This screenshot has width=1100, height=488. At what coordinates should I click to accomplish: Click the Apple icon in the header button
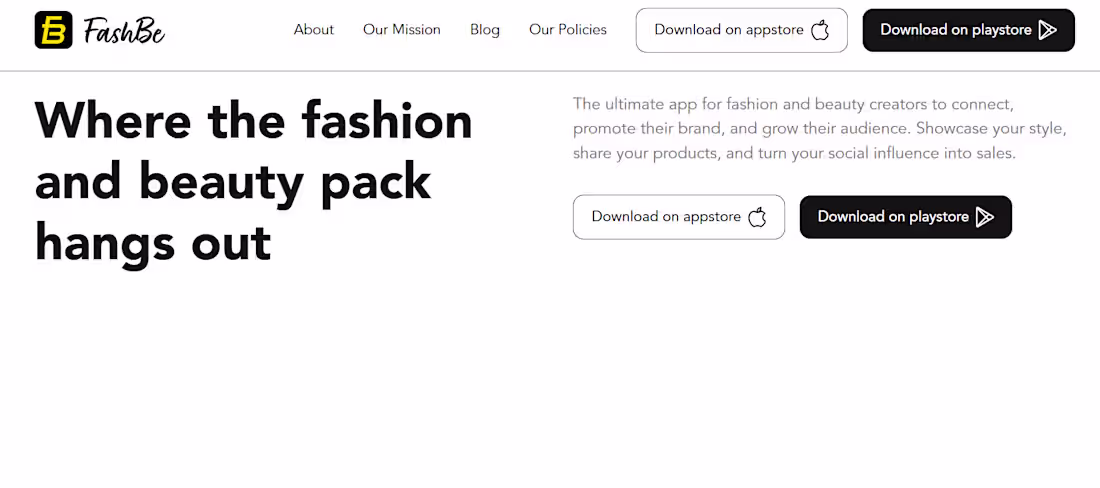point(820,30)
